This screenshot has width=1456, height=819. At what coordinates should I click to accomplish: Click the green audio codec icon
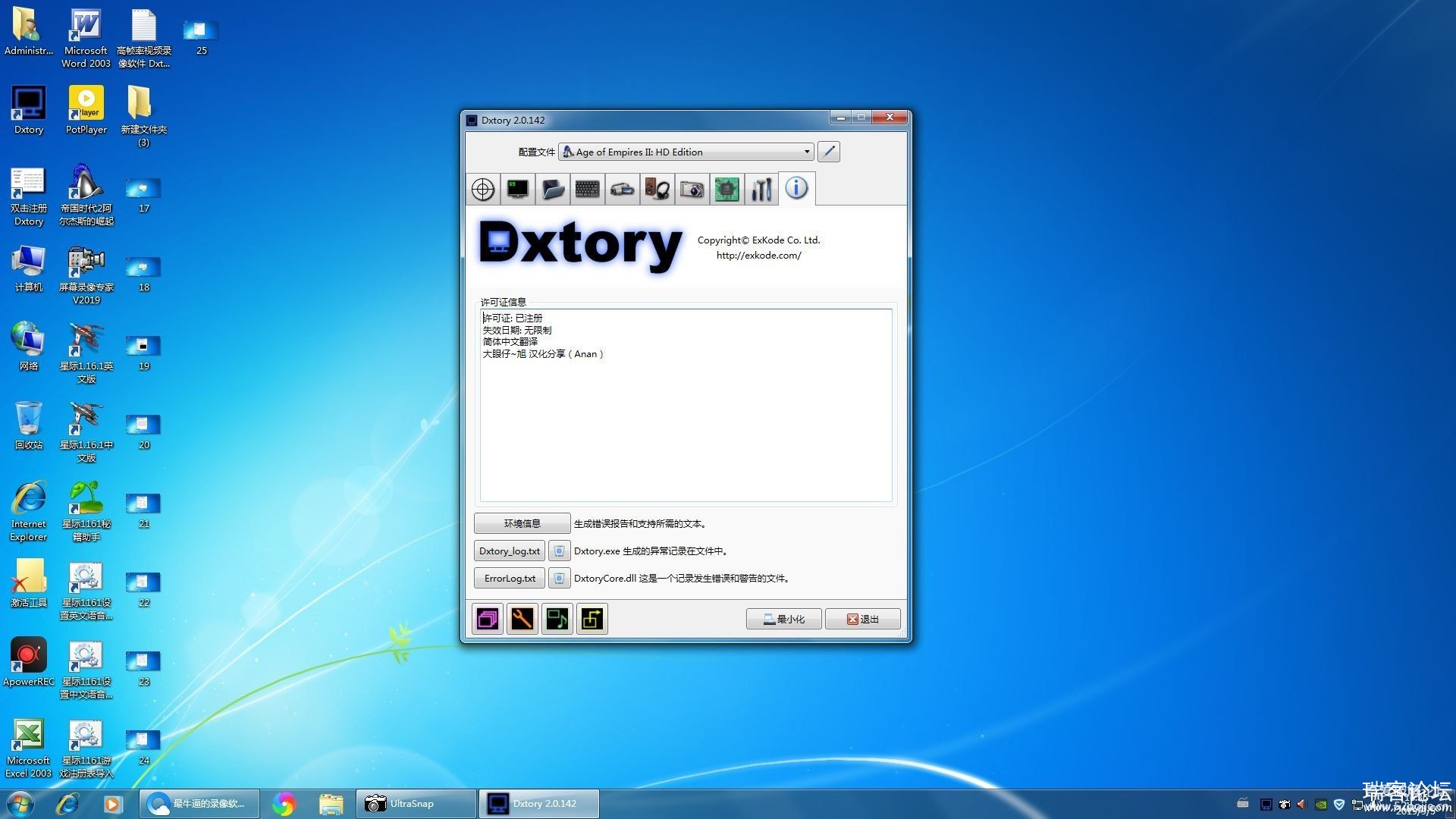tap(557, 619)
